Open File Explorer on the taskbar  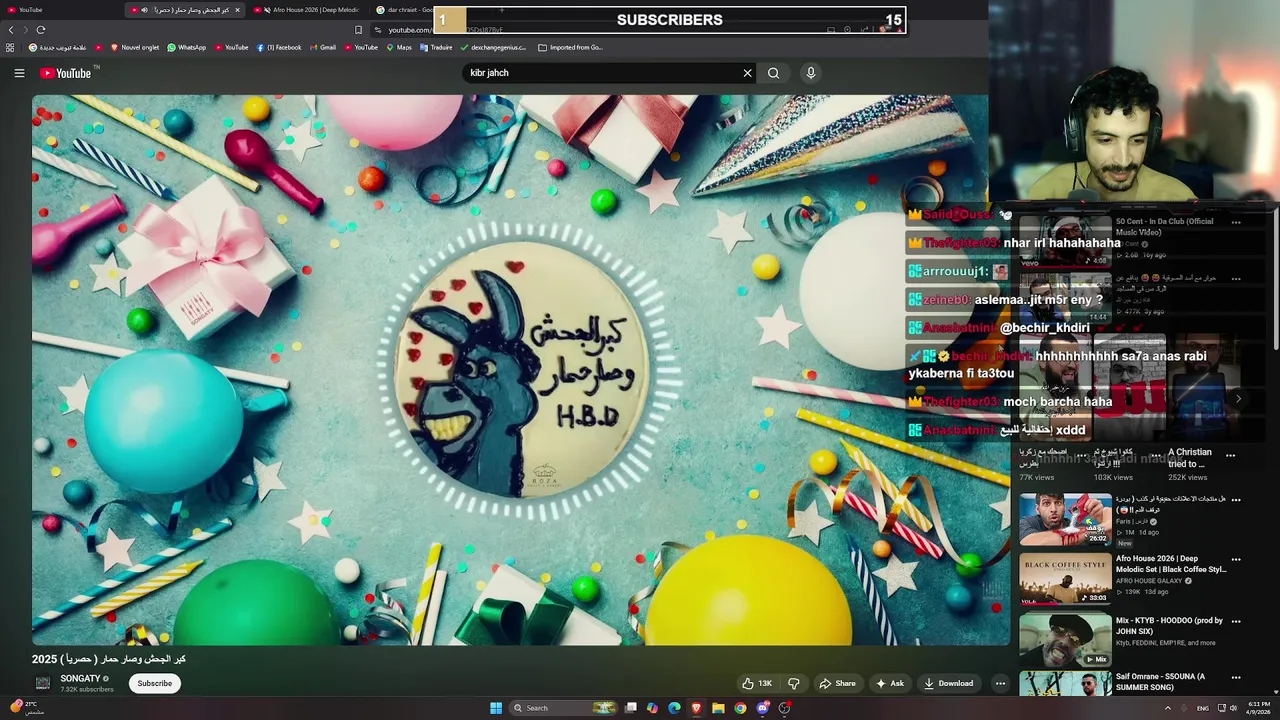pyautogui.click(x=718, y=708)
